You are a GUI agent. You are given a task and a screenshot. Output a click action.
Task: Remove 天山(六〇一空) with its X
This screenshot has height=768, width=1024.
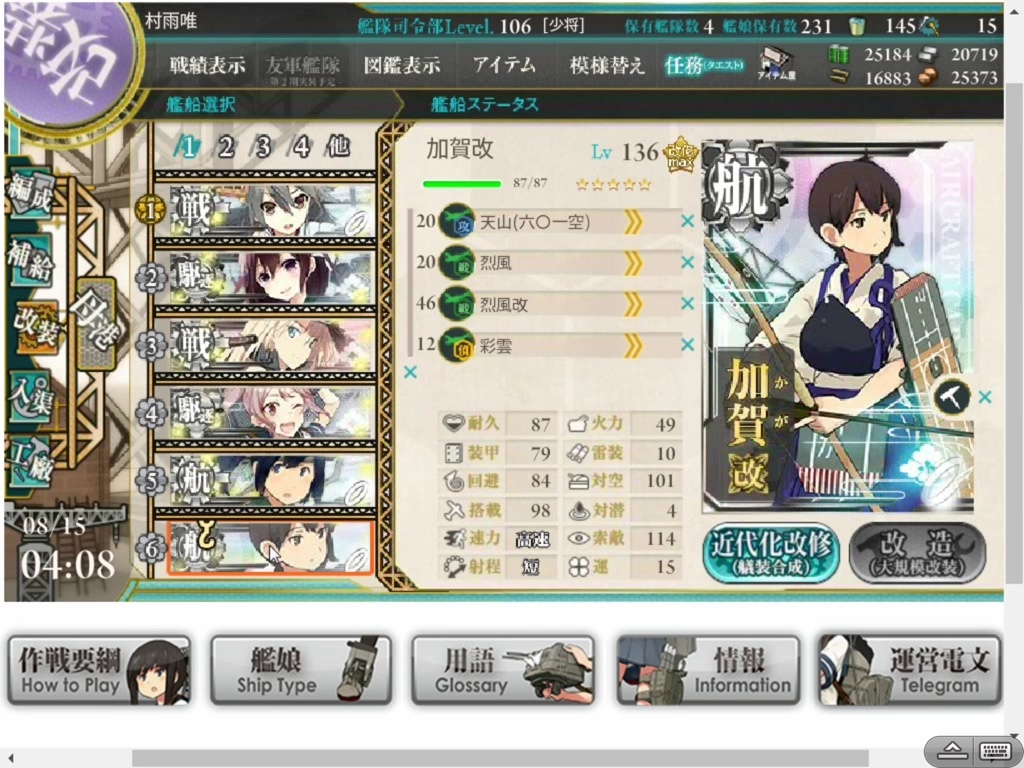[687, 221]
